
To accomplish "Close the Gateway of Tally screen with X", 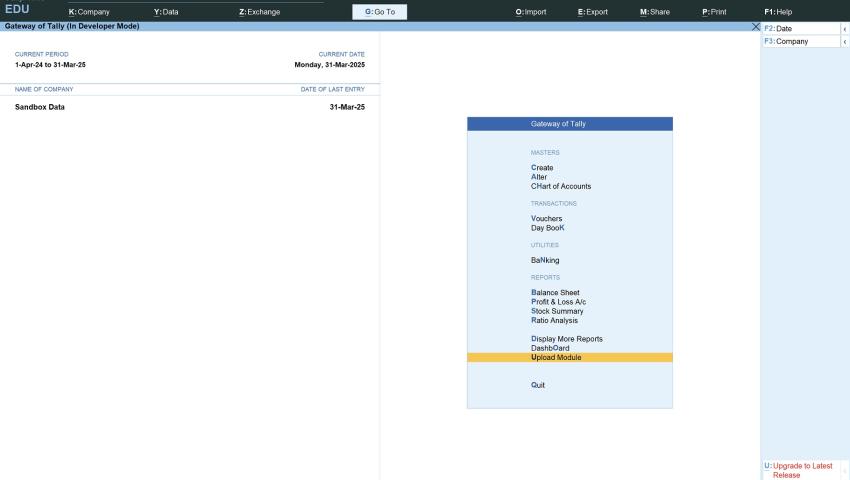I will 756,26.
